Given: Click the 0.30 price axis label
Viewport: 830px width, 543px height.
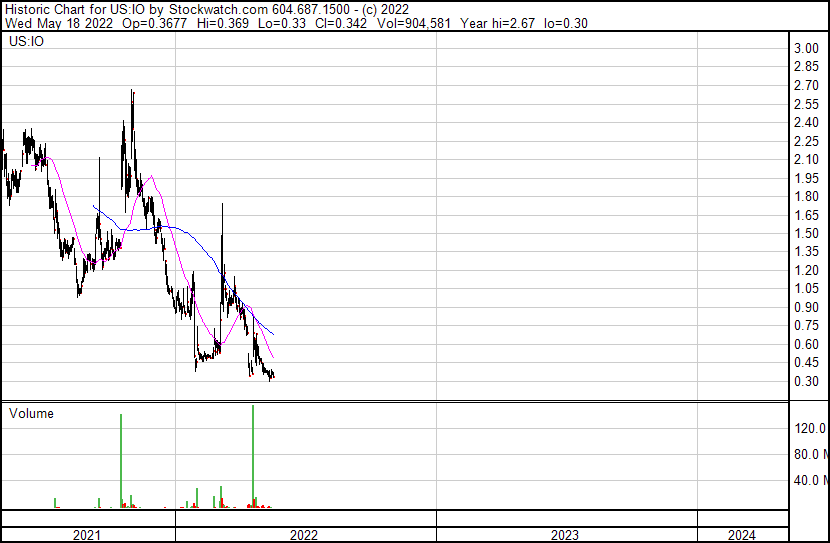Looking at the screenshot, I should point(807,381).
